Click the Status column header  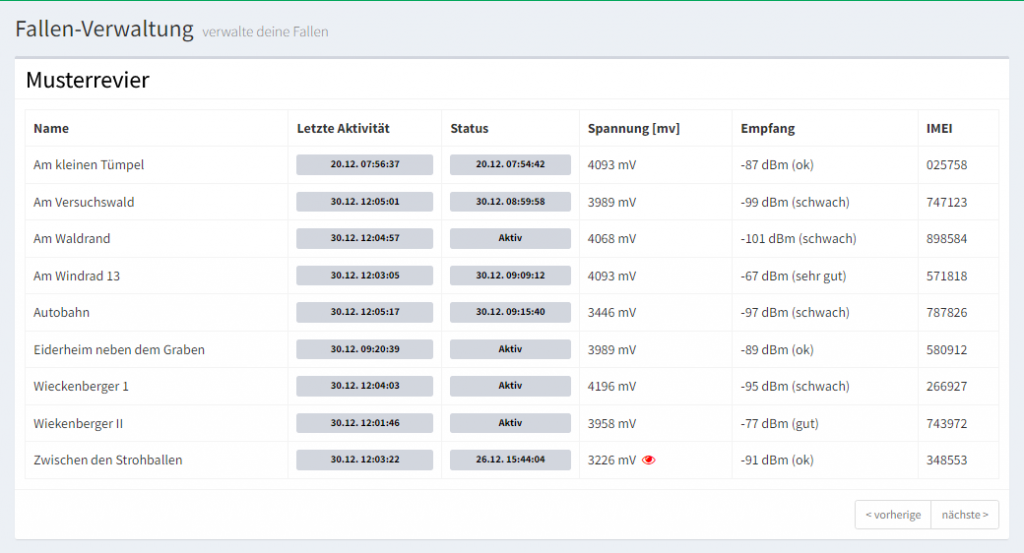(x=469, y=129)
